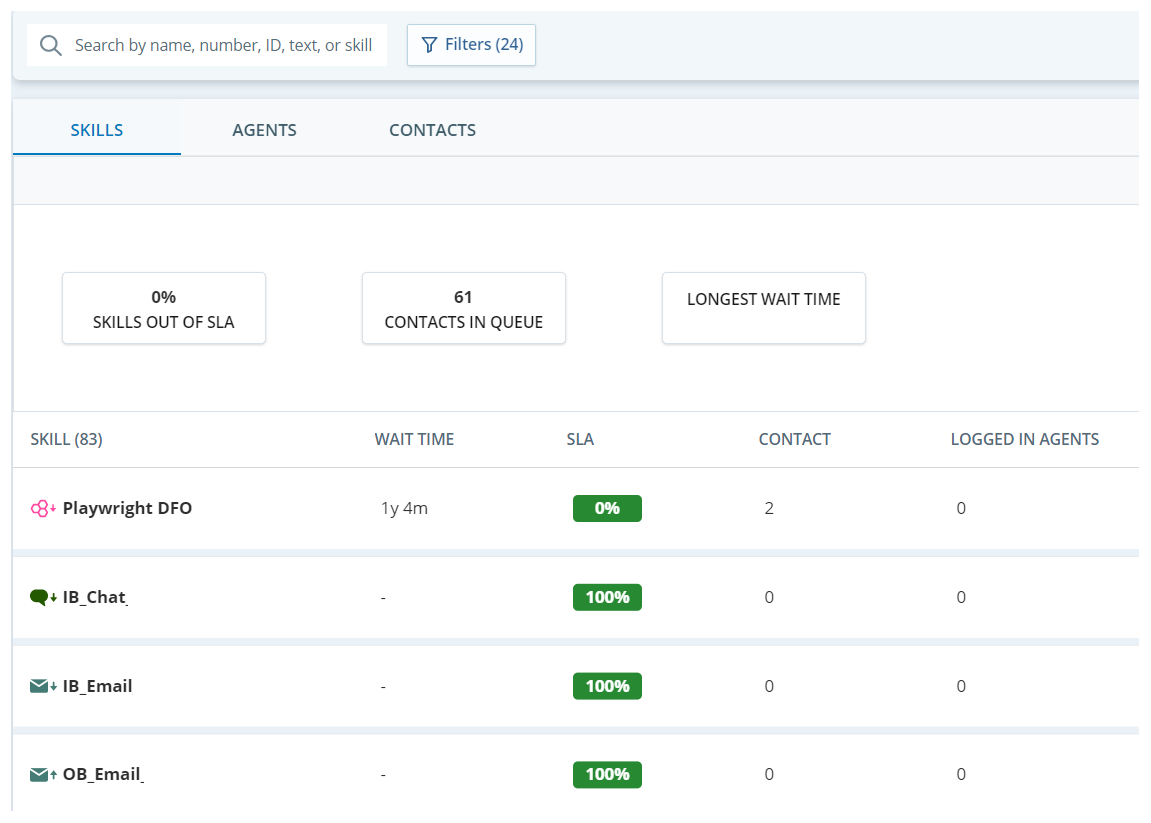Click the filter funnel icon
This screenshot has width=1151, height=823.
click(429, 45)
